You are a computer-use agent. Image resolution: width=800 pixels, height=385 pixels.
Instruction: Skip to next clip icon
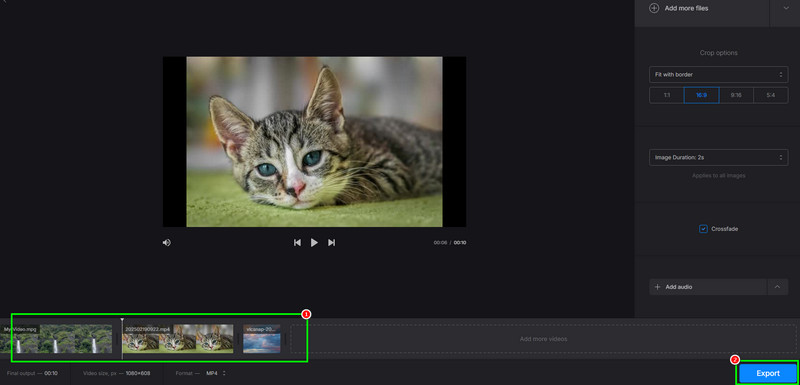click(331, 243)
